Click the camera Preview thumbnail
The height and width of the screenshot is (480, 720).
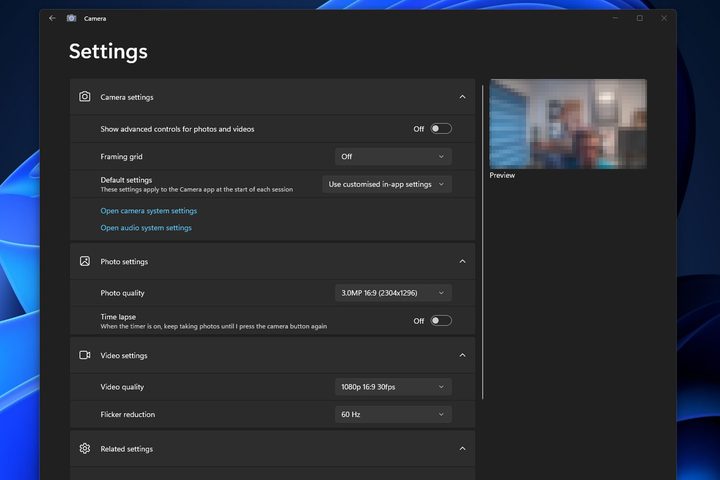[x=568, y=124]
